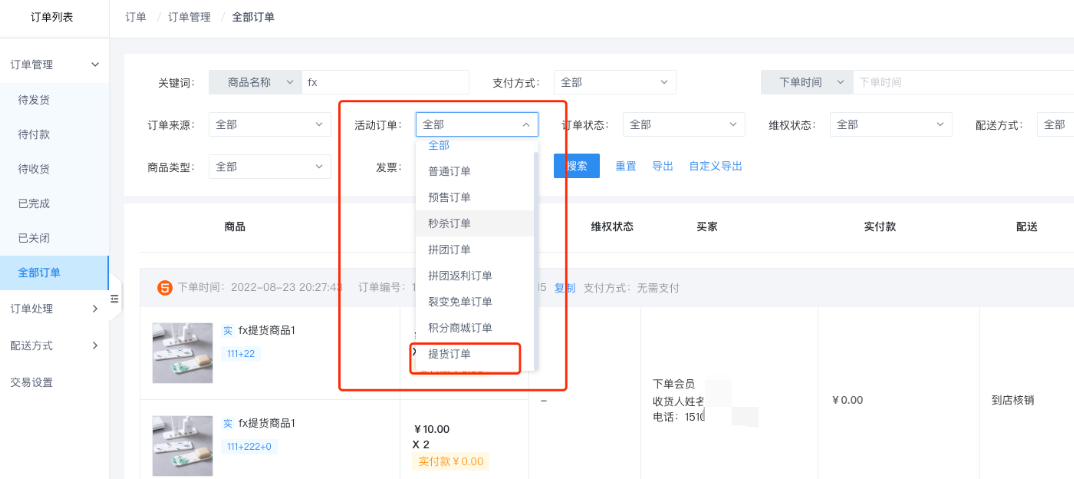
Task: Expand the 订单处理 sidebar chevron arrow
Action: [x=95, y=309]
